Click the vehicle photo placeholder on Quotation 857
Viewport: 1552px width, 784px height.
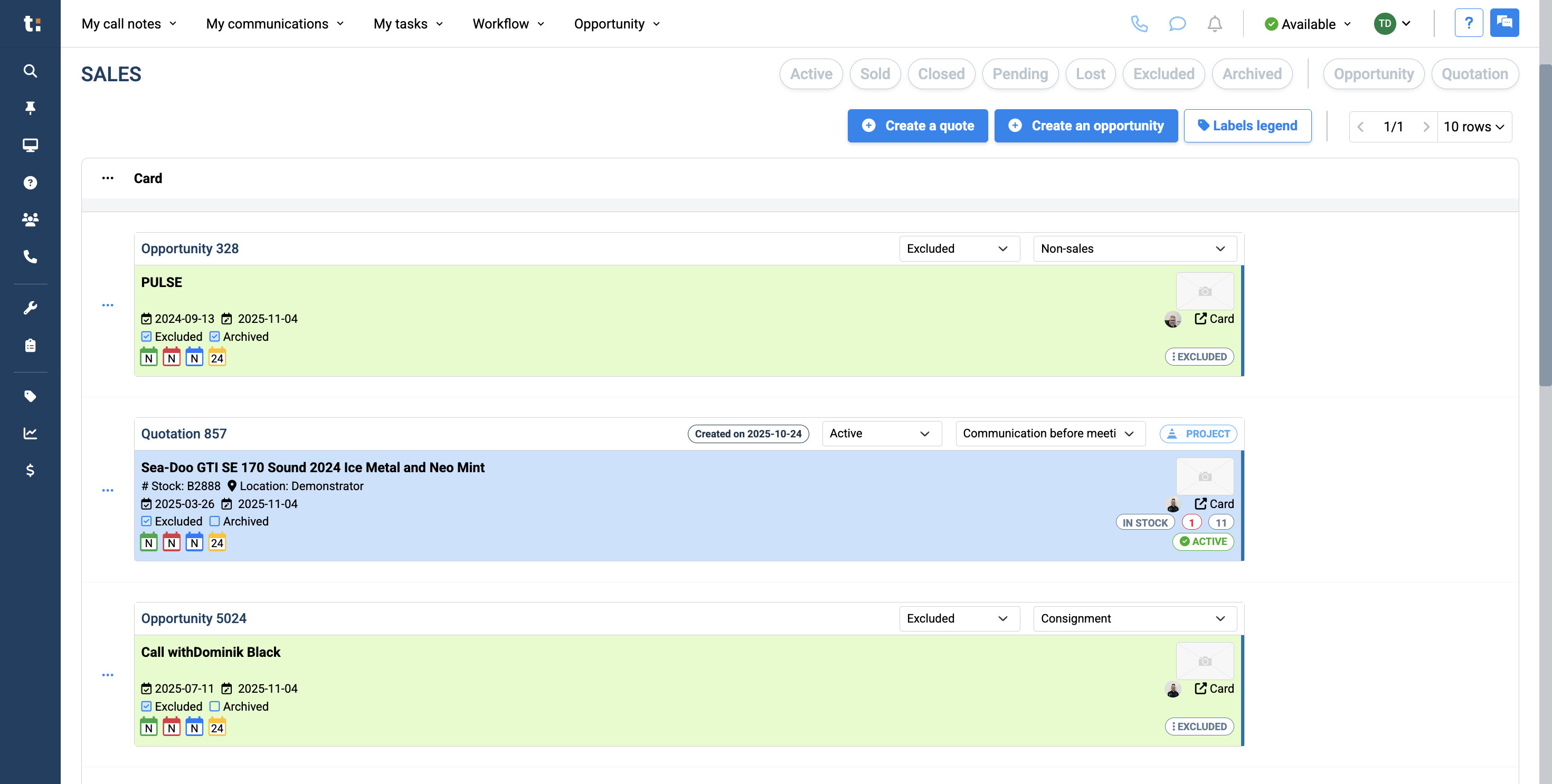point(1204,476)
